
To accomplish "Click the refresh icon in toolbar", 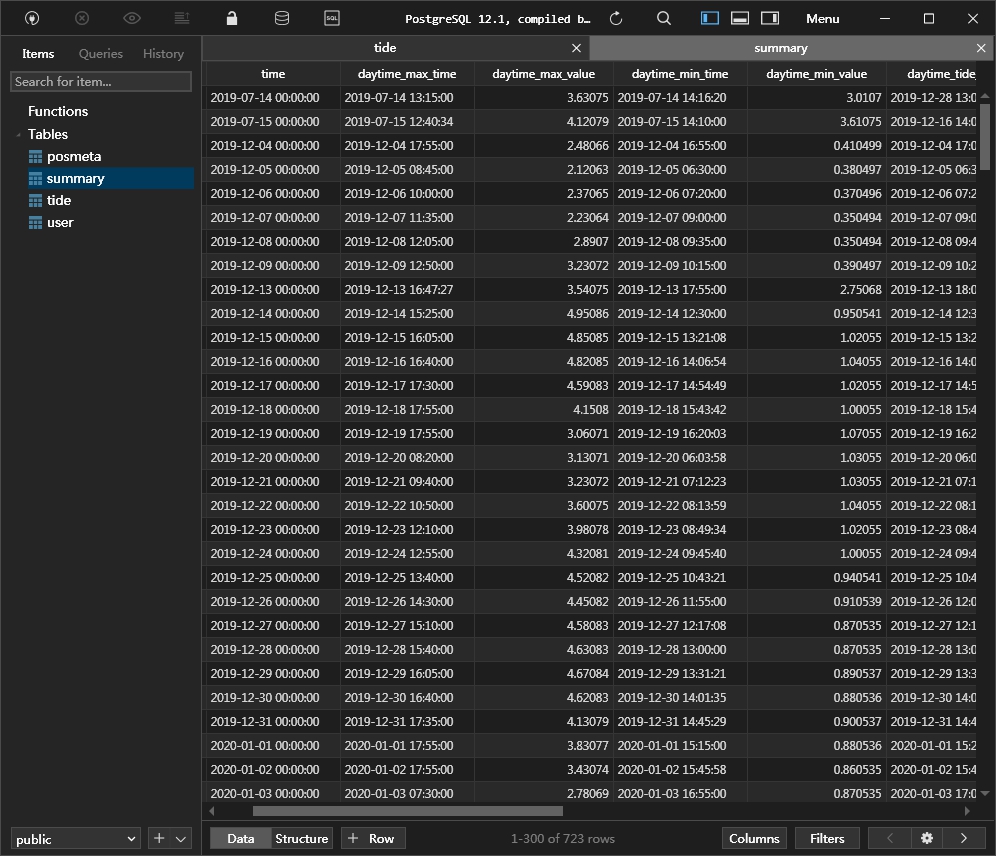I will point(616,18).
